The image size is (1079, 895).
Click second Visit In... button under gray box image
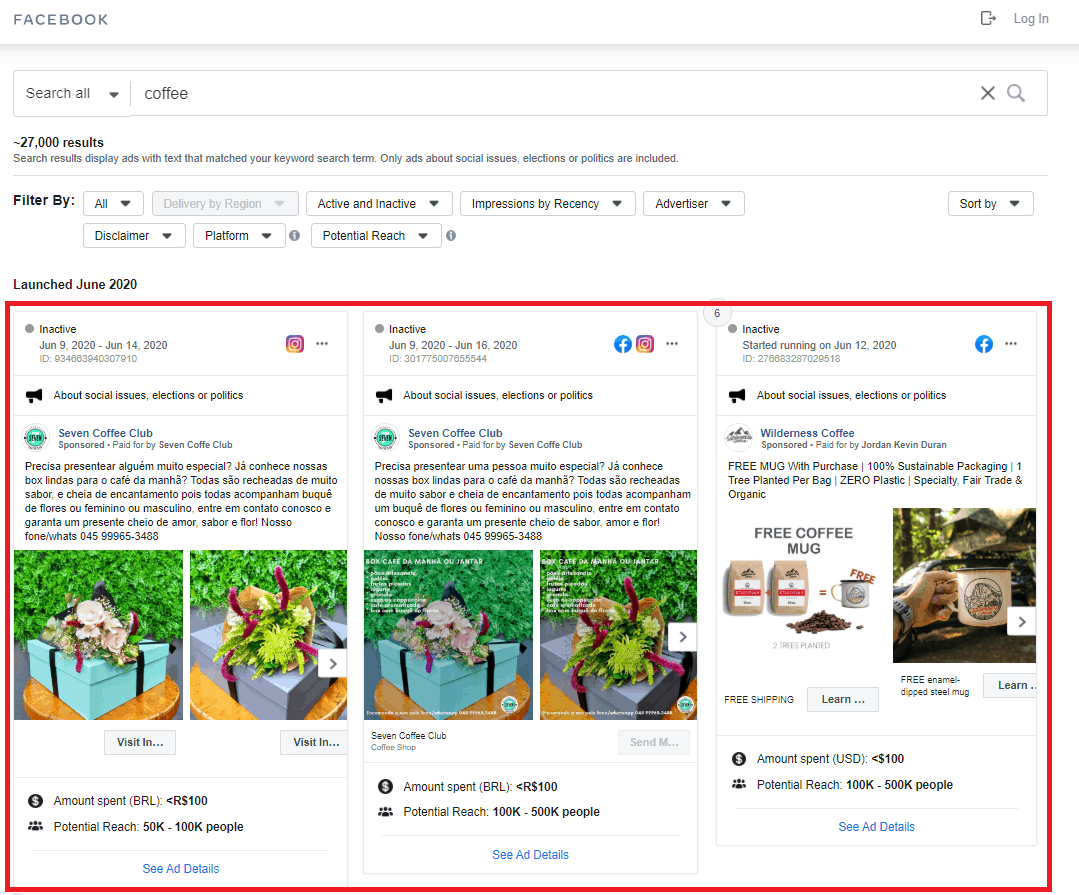314,742
